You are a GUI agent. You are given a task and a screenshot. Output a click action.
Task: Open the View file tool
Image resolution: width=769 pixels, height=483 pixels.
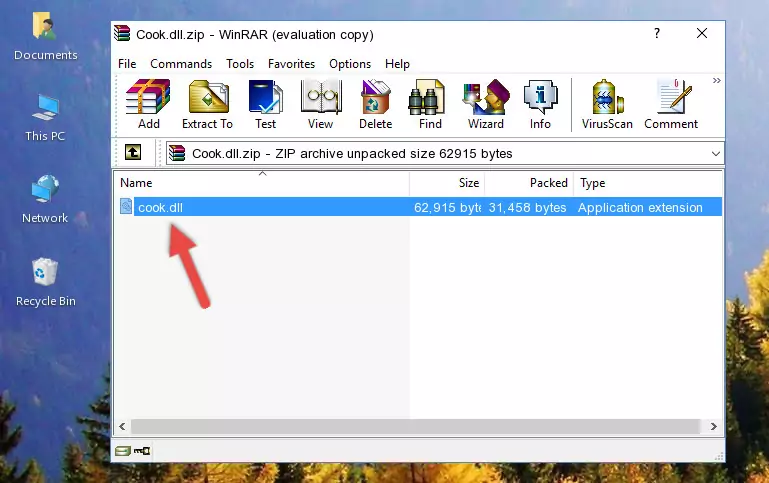321,104
